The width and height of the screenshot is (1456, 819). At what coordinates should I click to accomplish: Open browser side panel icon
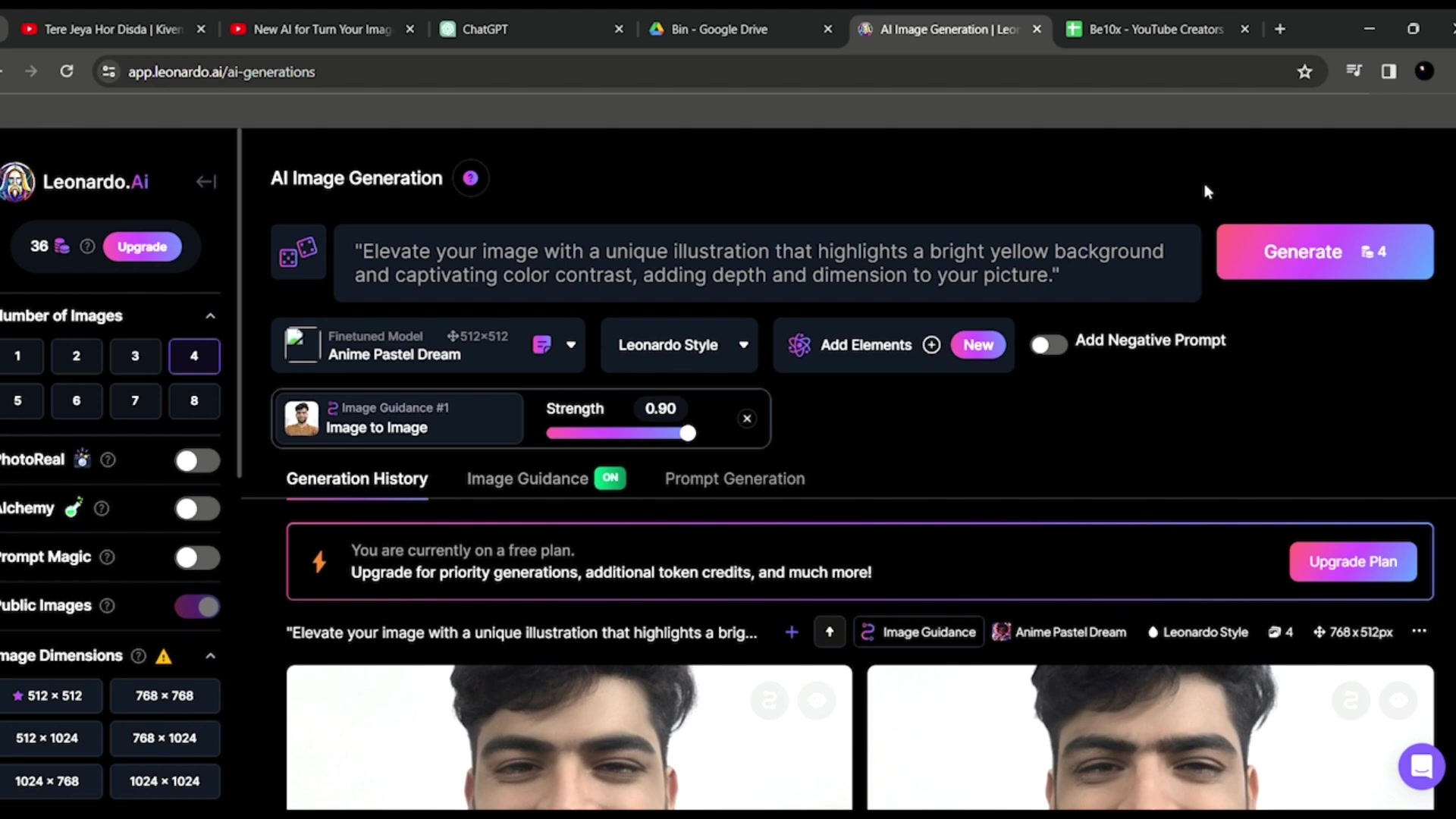coord(1389,71)
